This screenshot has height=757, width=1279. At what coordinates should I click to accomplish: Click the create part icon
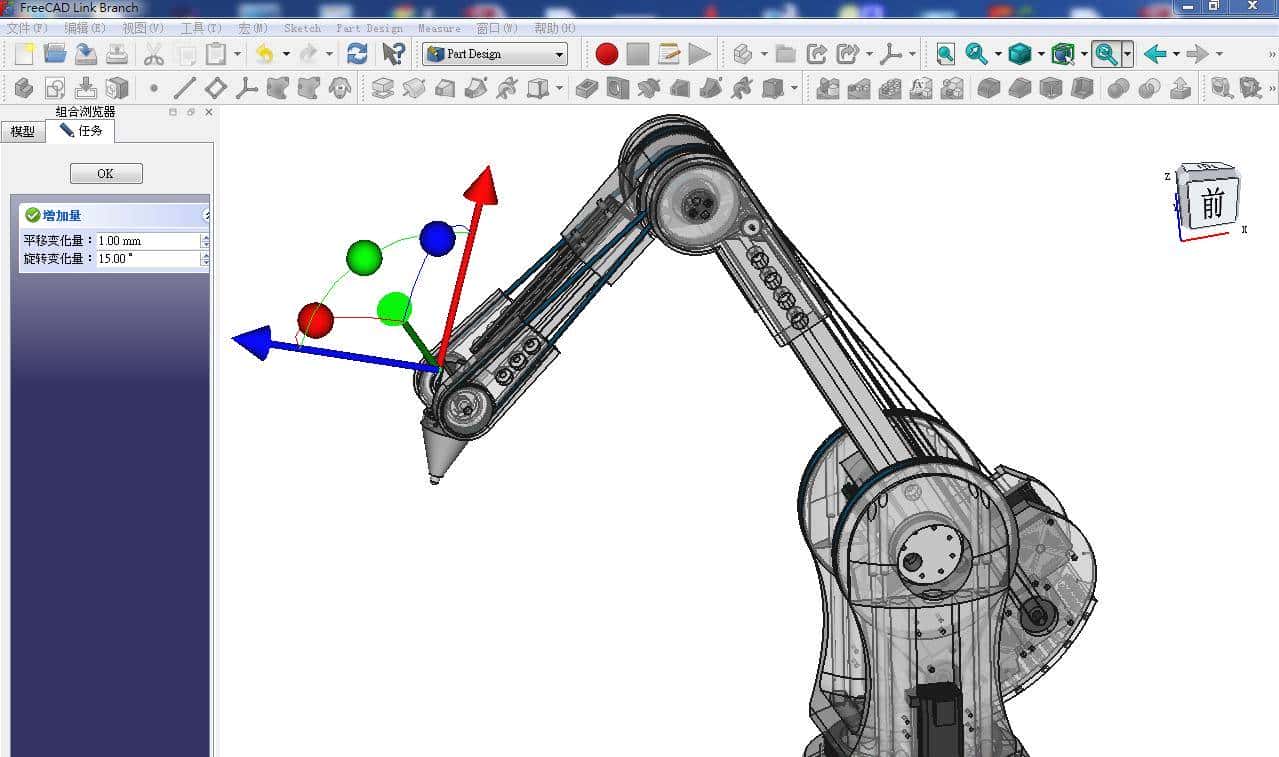tap(743, 54)
